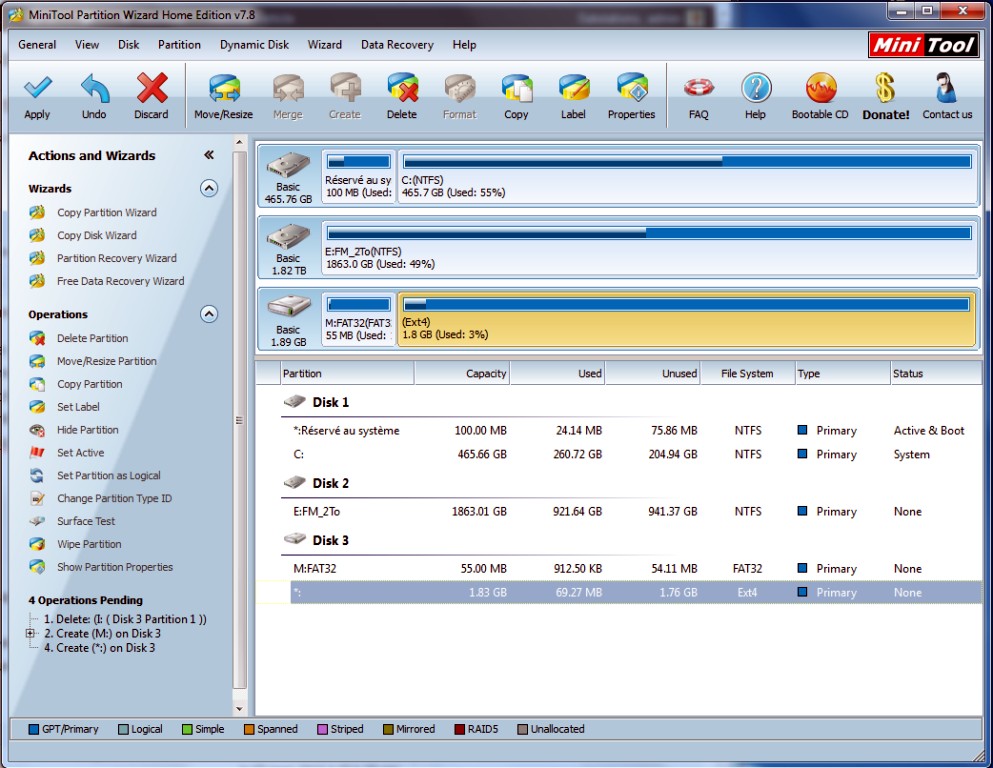Click the Delete toolbar icon

[402, 96]
